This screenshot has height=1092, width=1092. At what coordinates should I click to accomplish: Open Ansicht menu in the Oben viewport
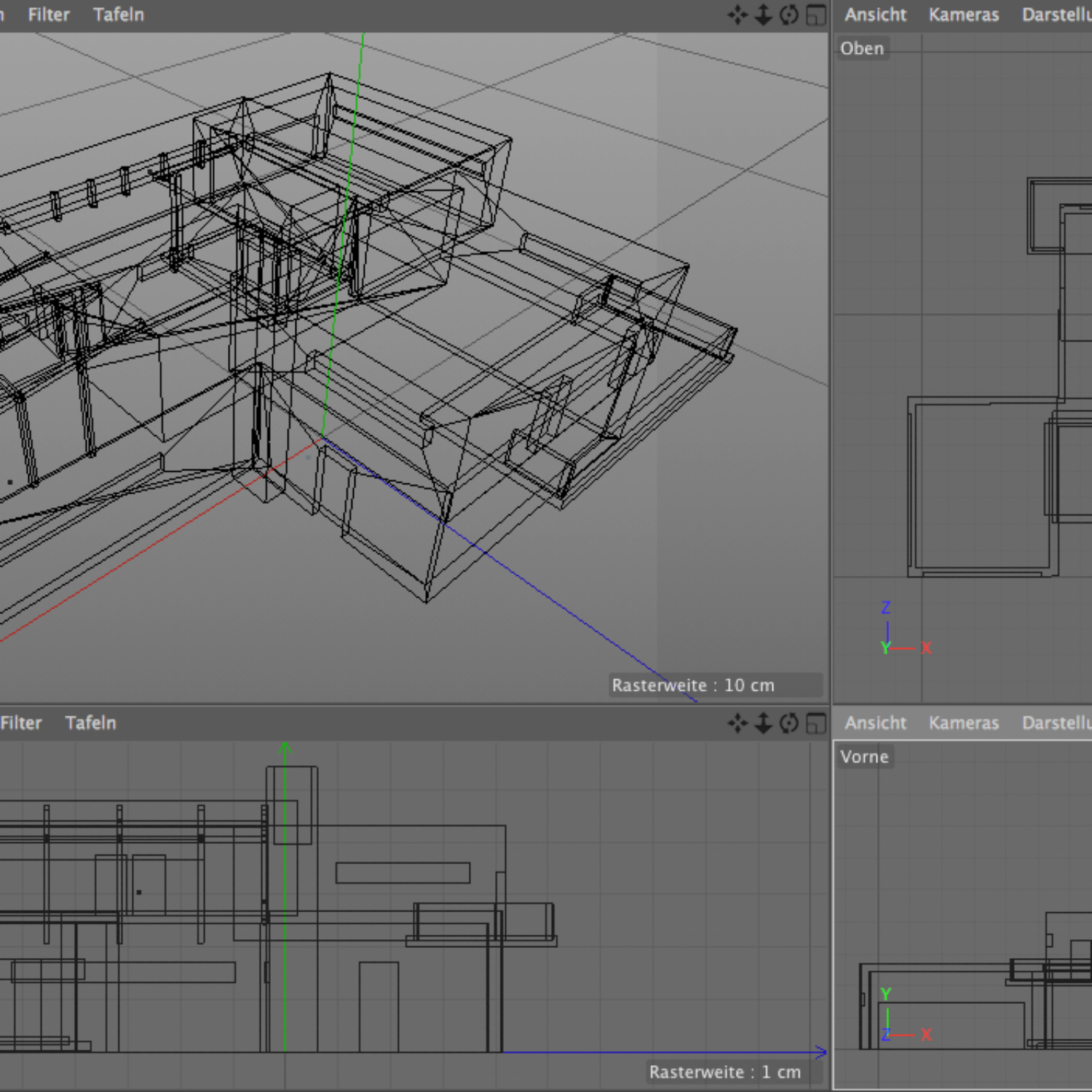point(875,15)
